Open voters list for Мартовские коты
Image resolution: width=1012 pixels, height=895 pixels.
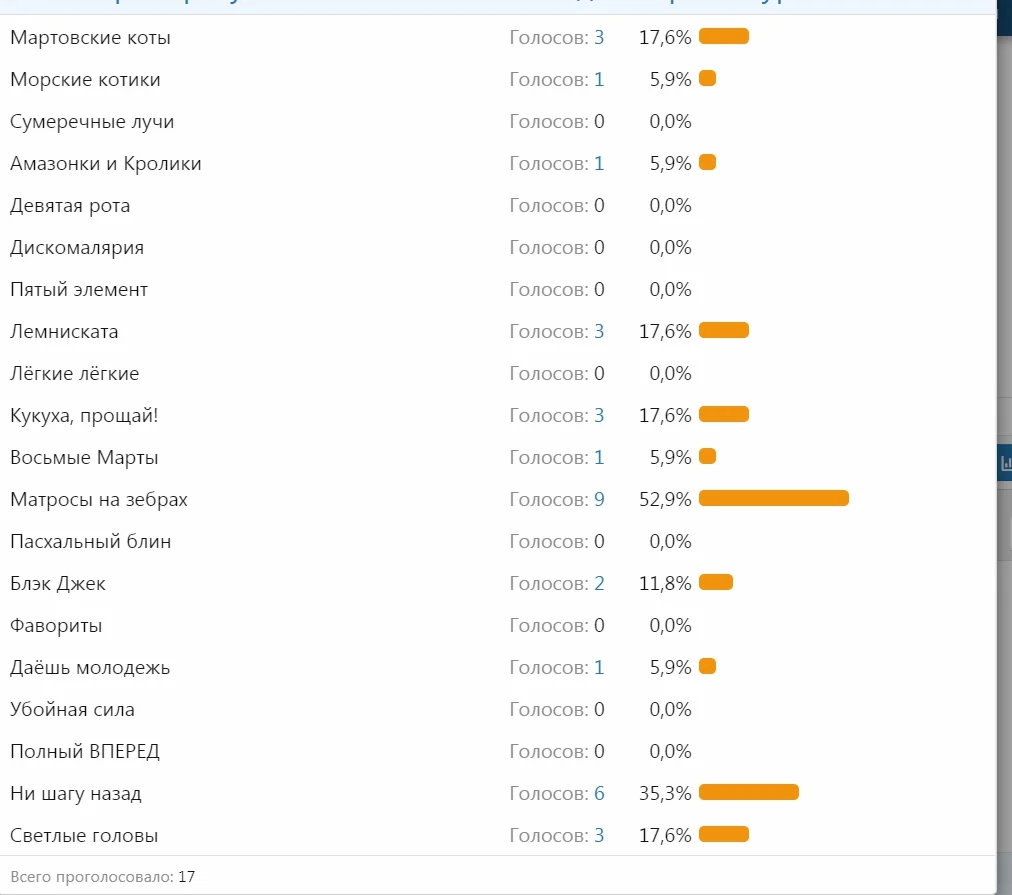coord(599,38)
